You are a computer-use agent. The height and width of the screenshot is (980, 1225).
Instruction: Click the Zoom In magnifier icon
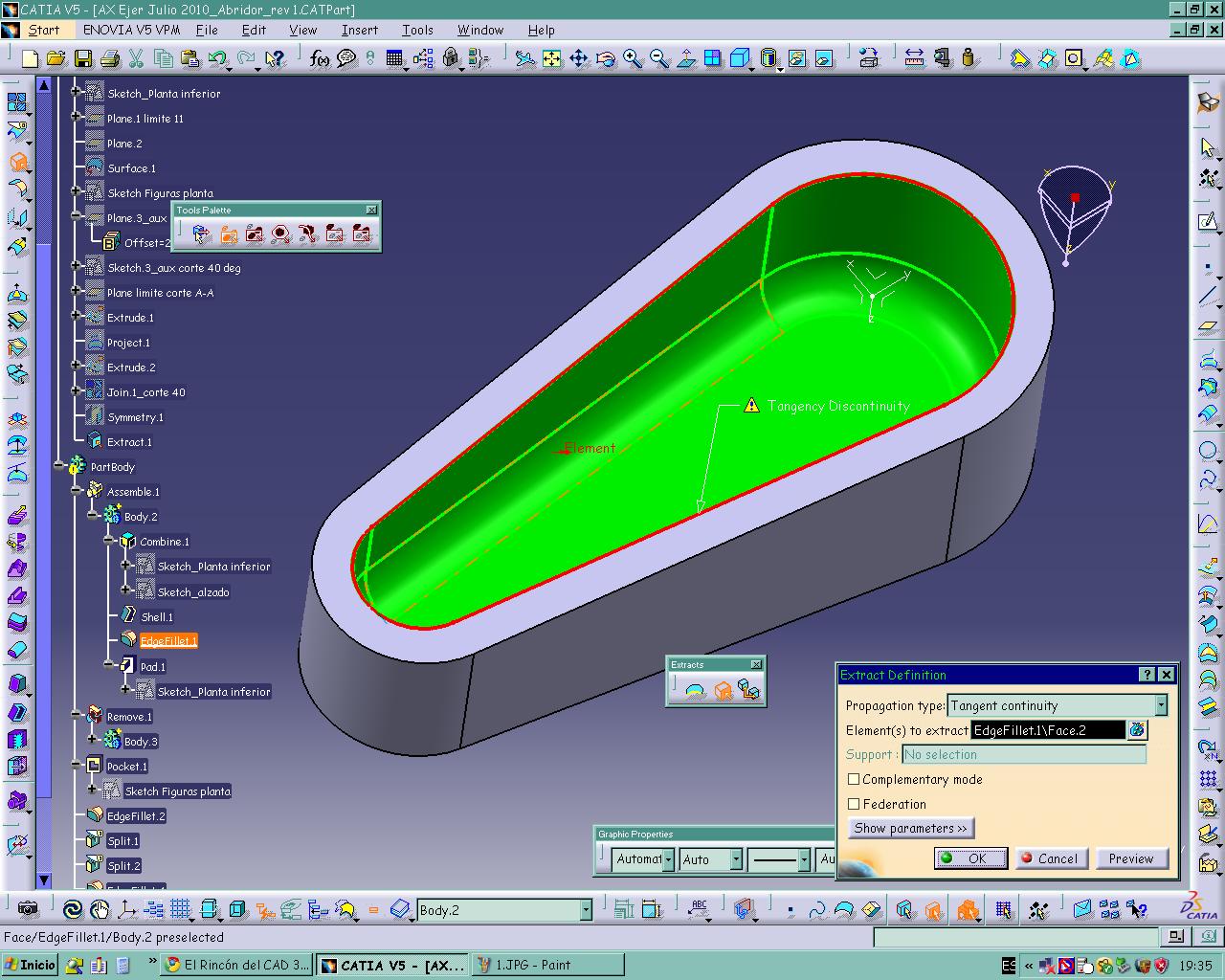click(x=633, y=59)
